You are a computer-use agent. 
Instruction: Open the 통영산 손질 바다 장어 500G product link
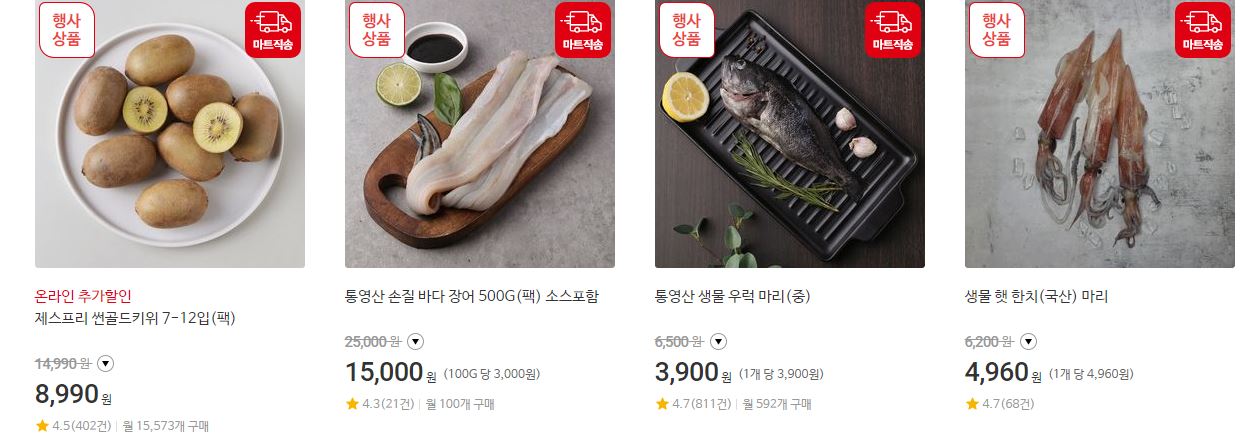(x=472, y=296)
